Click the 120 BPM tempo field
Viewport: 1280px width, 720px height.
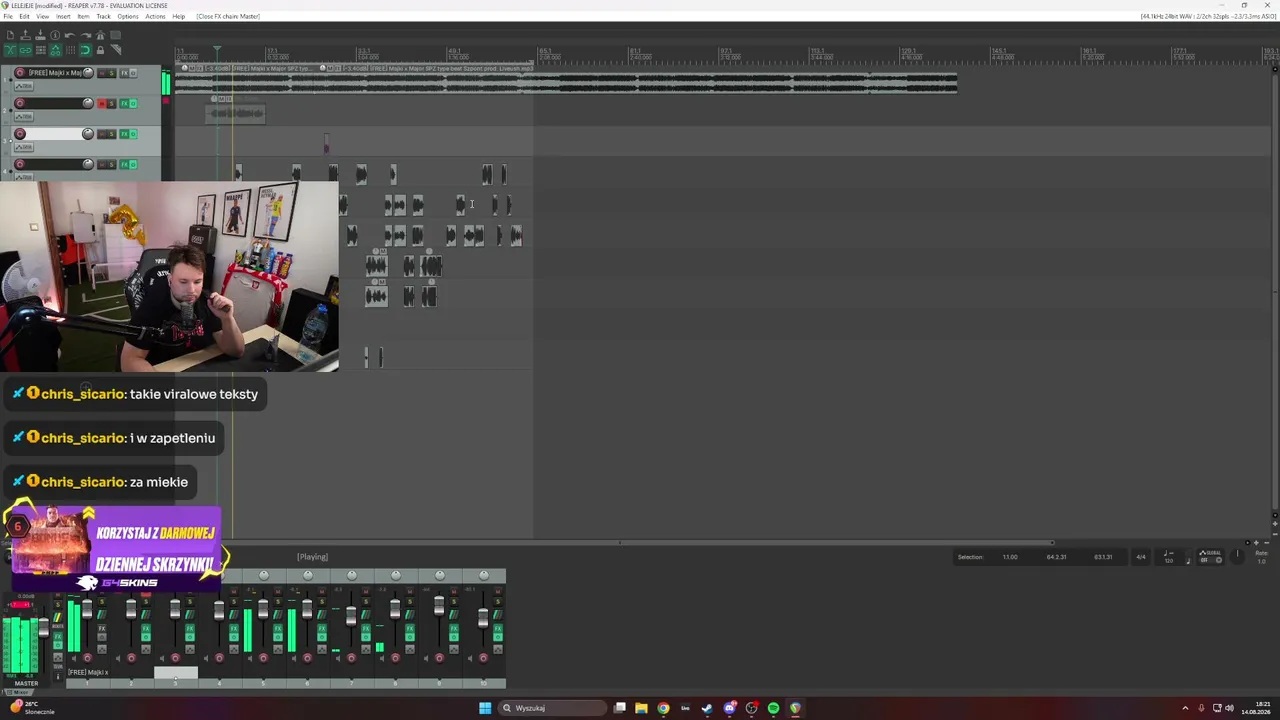(x=1168, y=561)
